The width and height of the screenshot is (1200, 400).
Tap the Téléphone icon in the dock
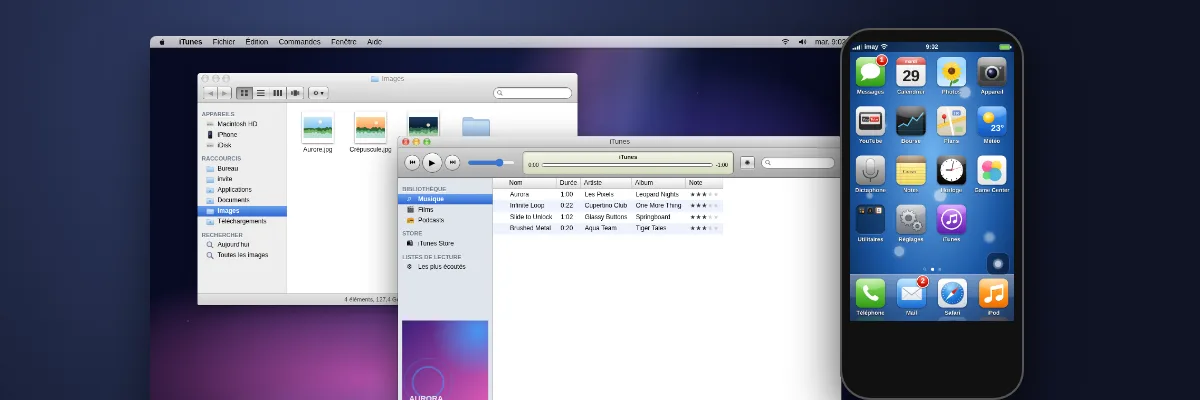pyautogui.click(x=870, y=293)
